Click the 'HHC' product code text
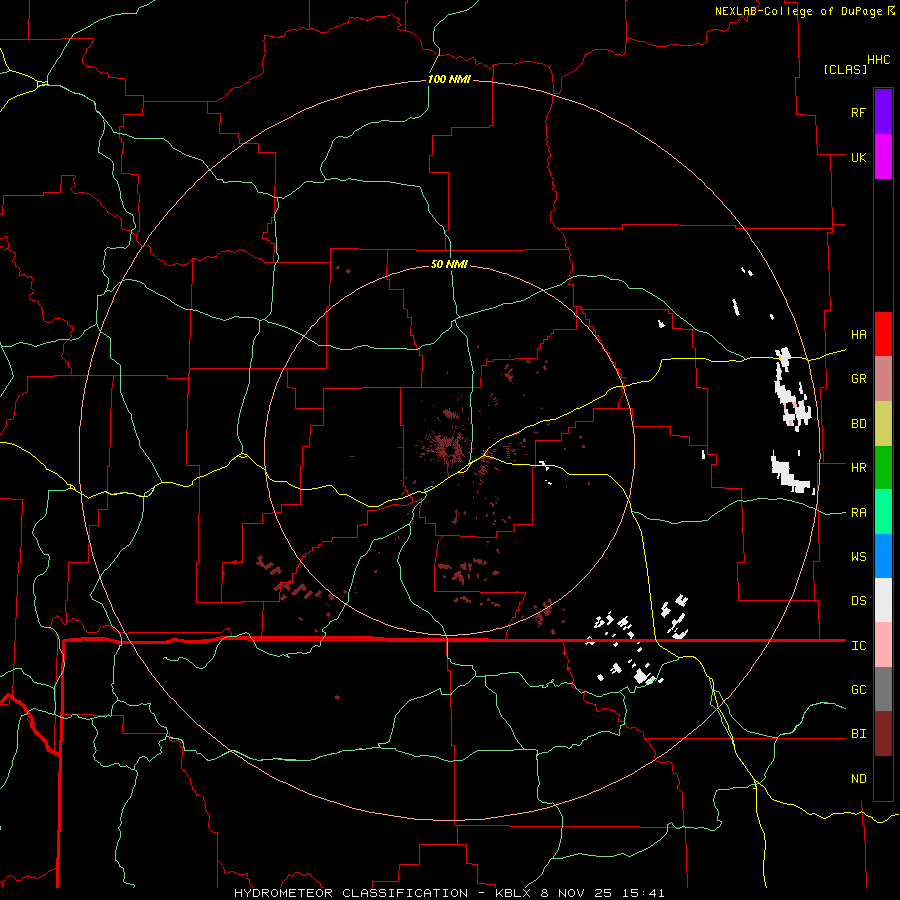This screenshot has width=900, height=900. (x=878, y=60)
